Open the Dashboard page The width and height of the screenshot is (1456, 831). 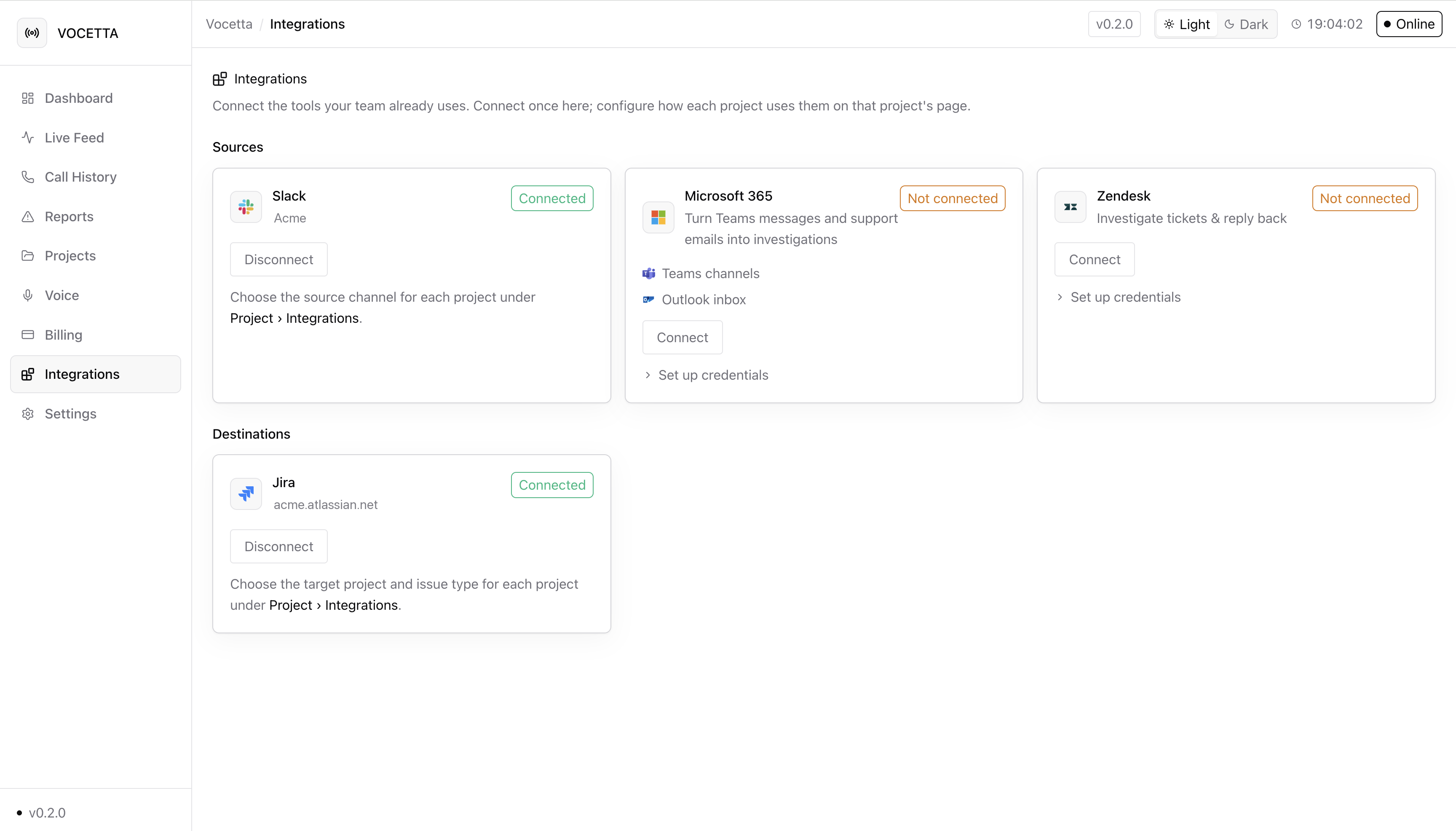point(95,98)
